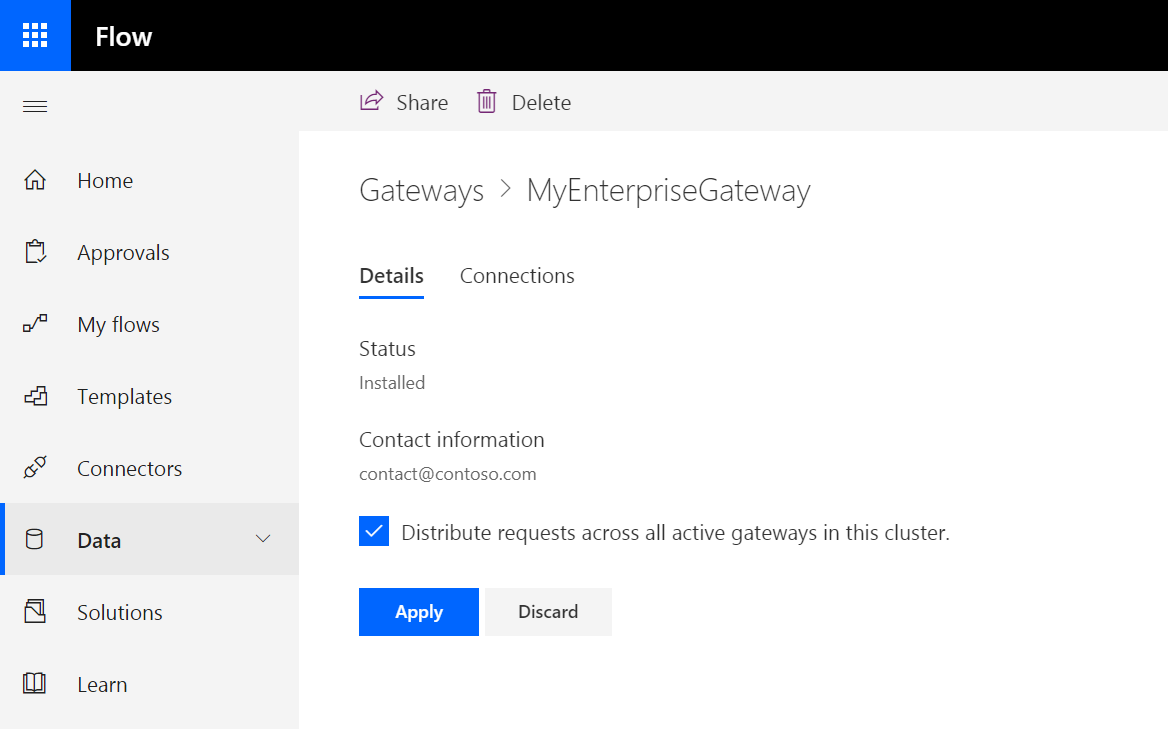Collapse the left navigation with the hamburger icon
The width and height of the screenshot is (1168, 729).
tap(35, 106)
